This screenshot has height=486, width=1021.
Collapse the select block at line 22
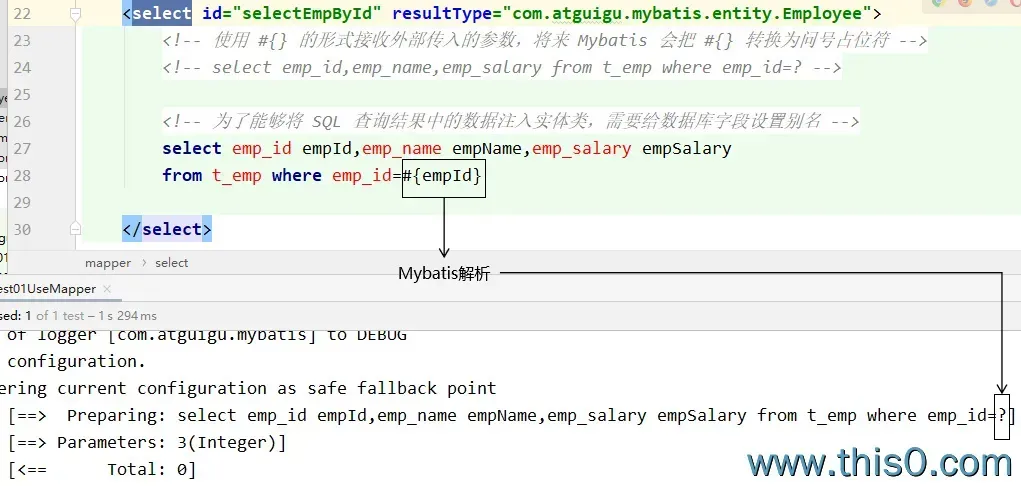[76, 14]
